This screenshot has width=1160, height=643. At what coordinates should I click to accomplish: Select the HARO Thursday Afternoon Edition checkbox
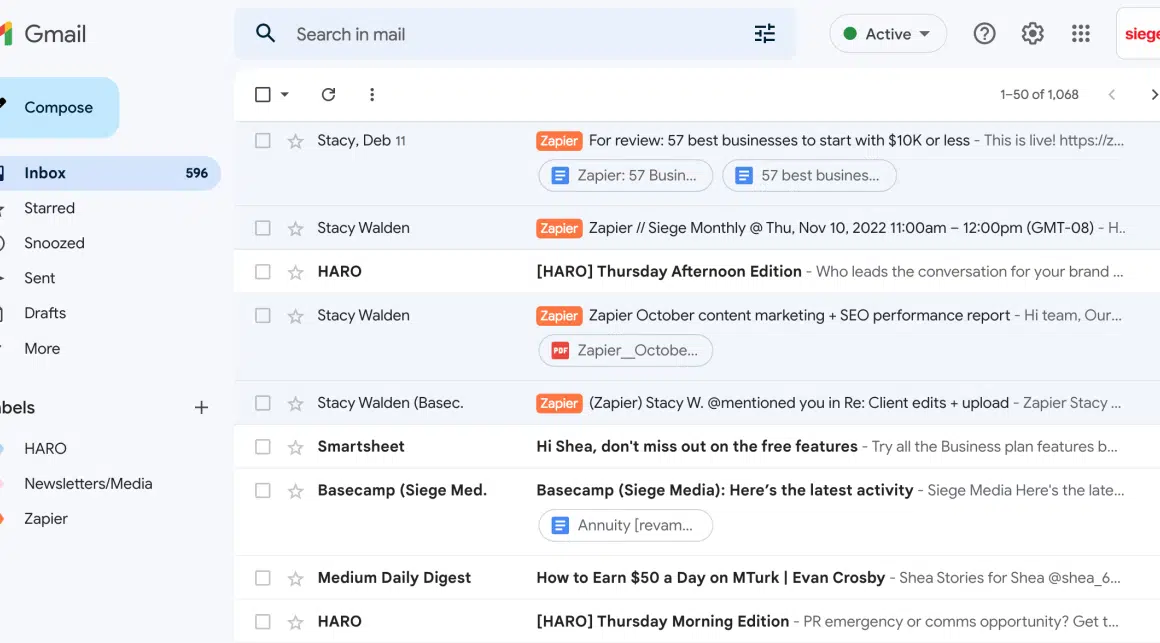pyautogui.click(x=263, y=272)
